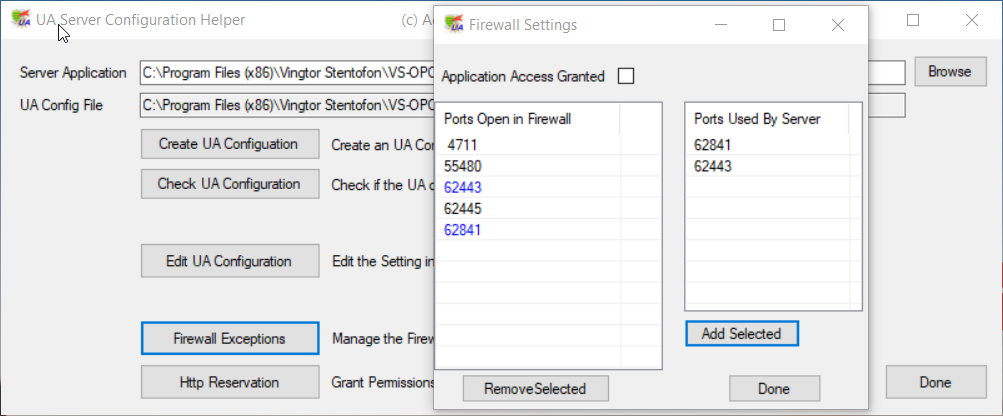
Task: Select port 55480 in firewall ports list
Action: point(463,166)
